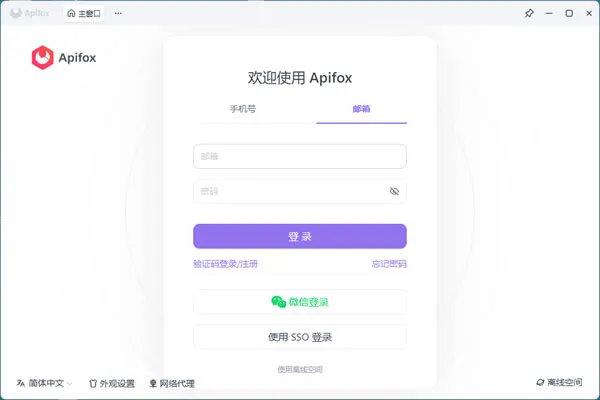Open 网络代理 network proxy settings
This screenshot has width=600, height=400.
point(172,384)
